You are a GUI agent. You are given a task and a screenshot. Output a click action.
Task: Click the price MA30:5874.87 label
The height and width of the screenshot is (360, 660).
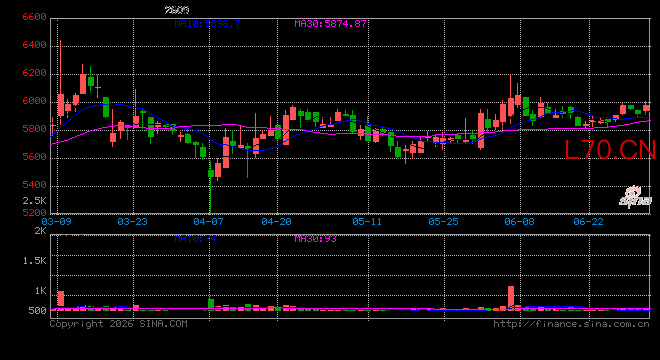[x=330, y=24]
